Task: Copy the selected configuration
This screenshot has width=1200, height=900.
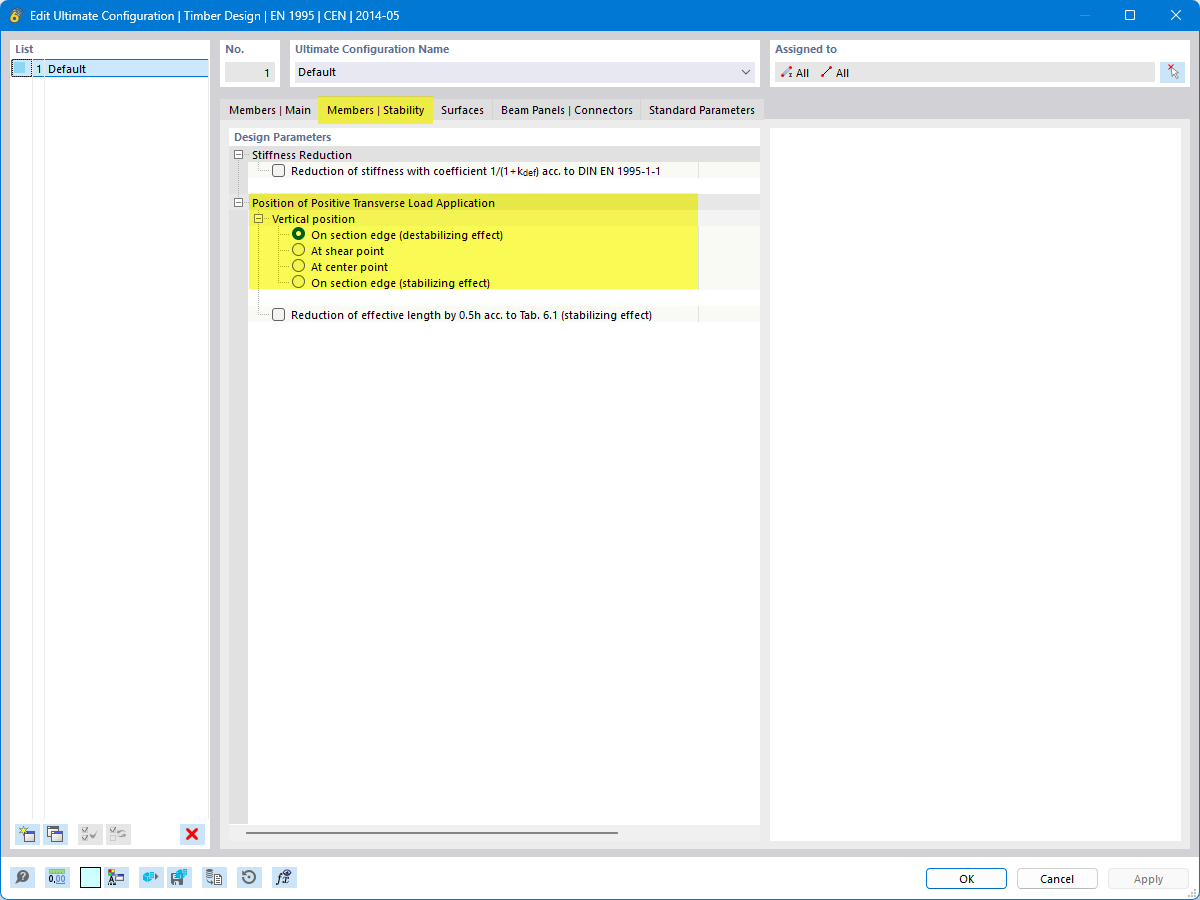Action: [x=55, y=834]
